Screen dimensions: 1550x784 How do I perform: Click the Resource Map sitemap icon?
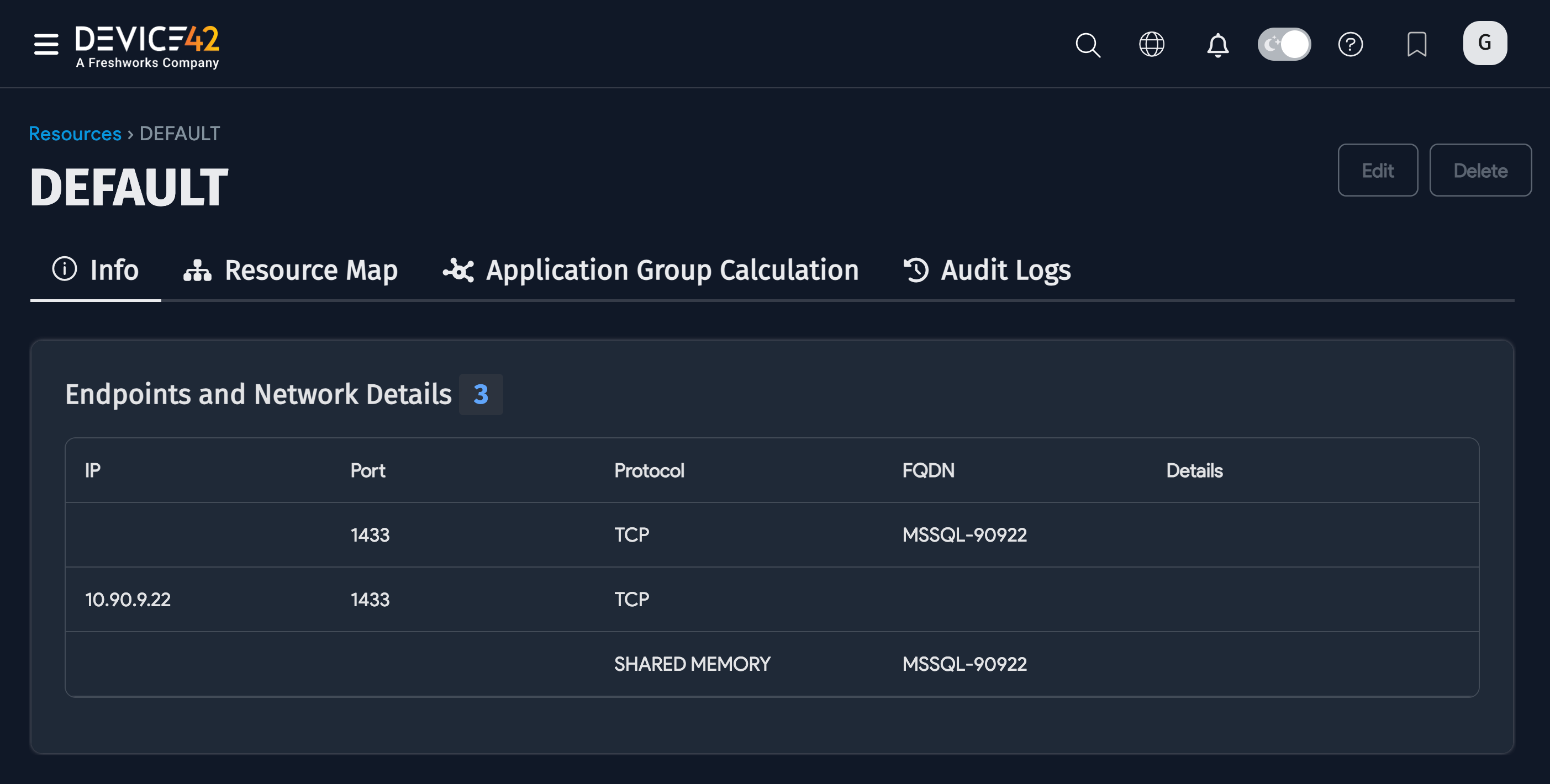click(x=196, y=271)
